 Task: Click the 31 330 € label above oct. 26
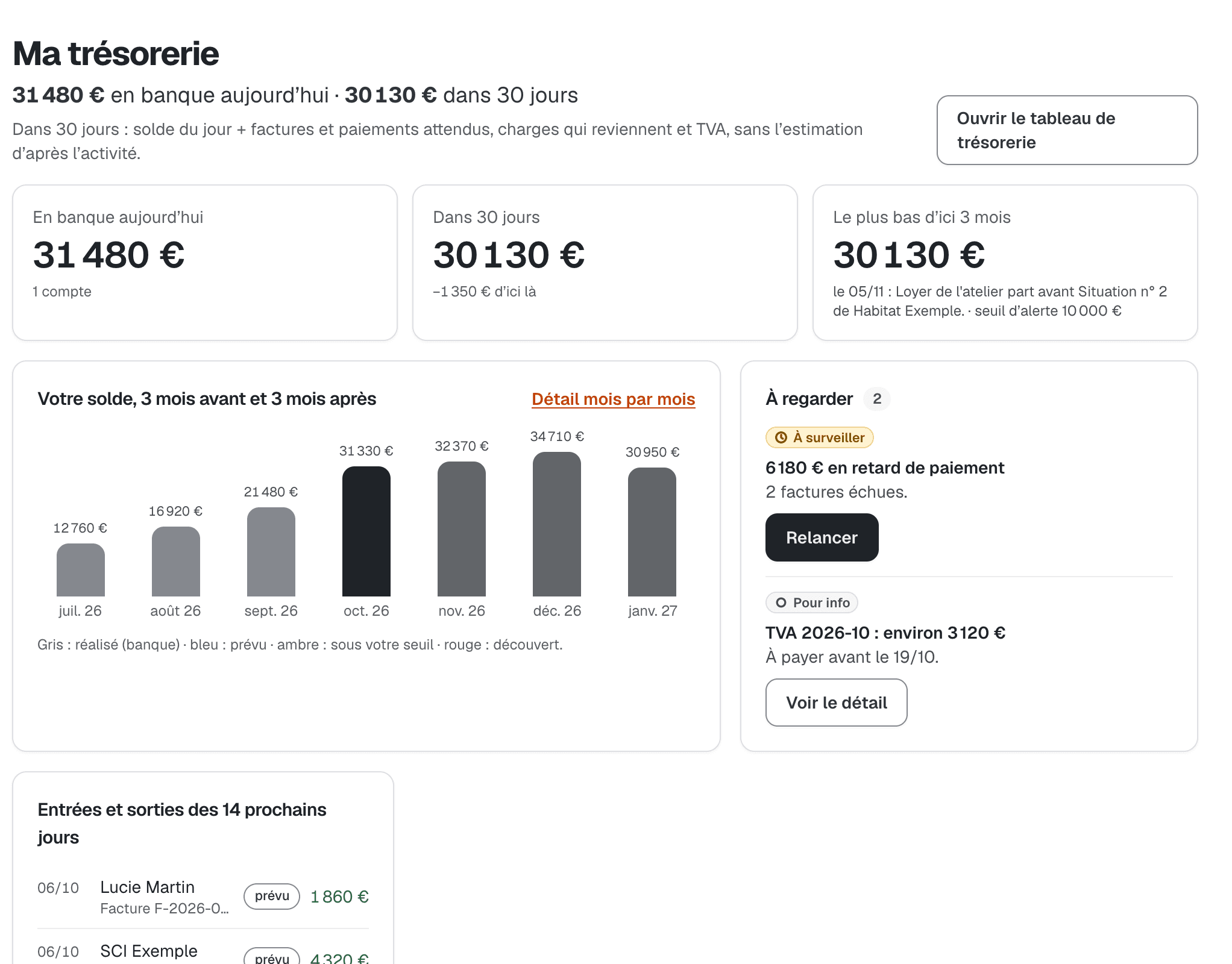point(366,451)
